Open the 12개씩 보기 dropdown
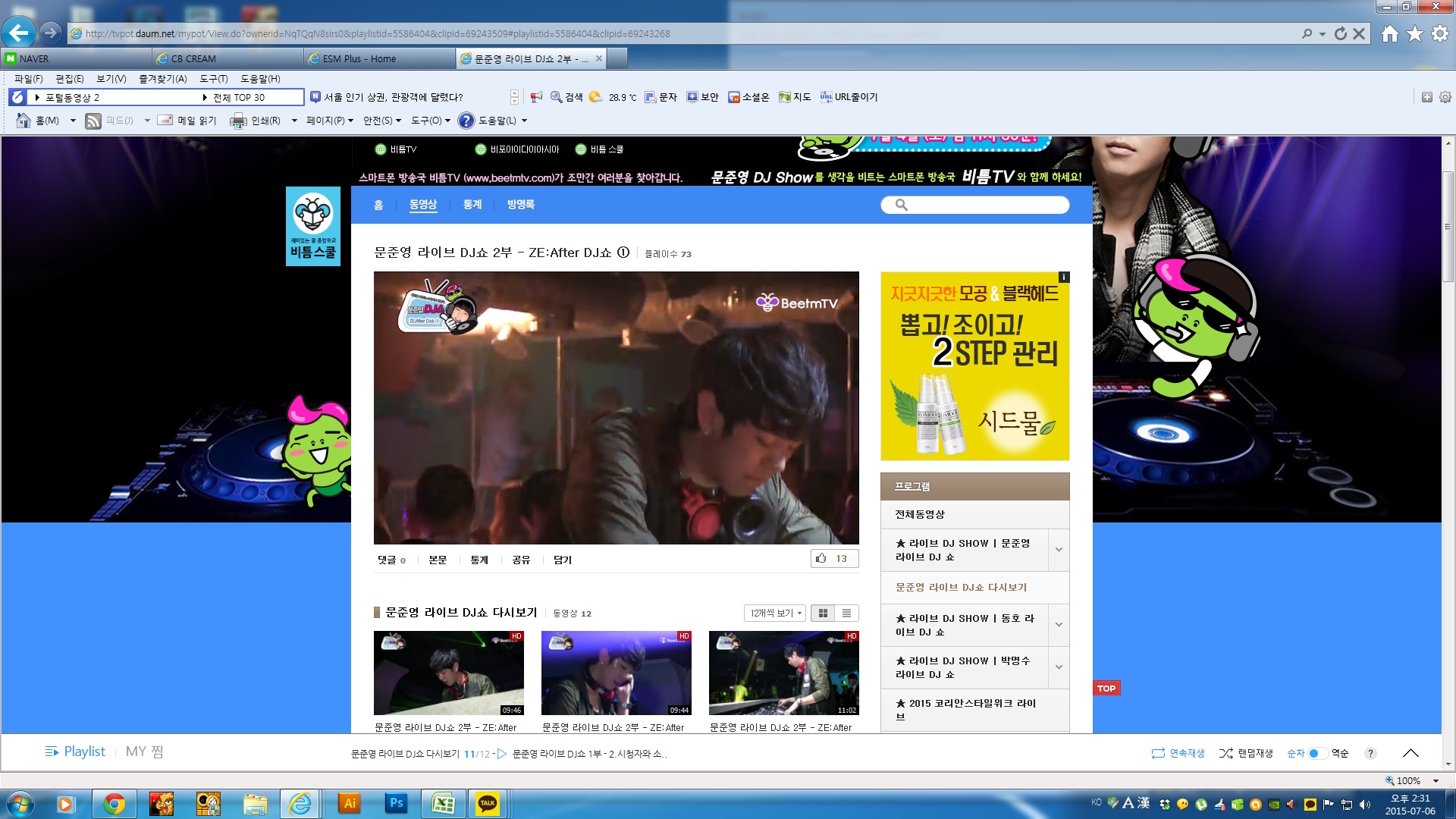Image resolution: width=1456 pixels, height=819 pixels. coord(776,613)
